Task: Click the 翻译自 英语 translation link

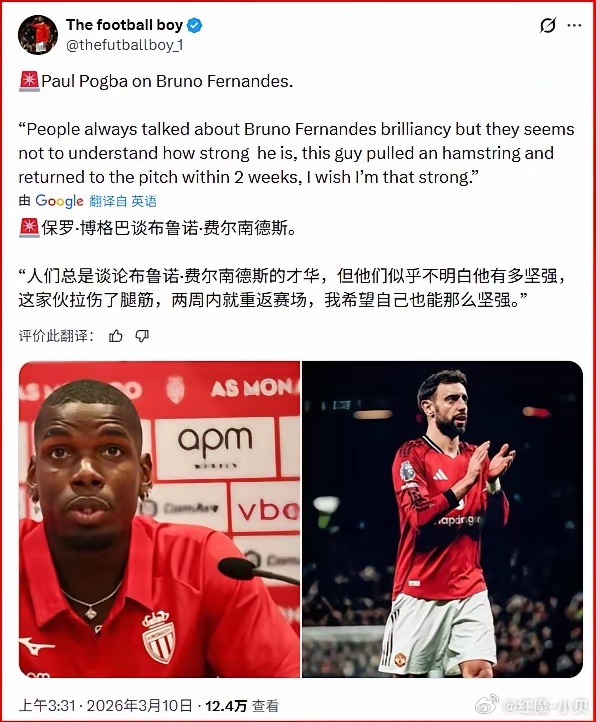Action: pos(123,201)
